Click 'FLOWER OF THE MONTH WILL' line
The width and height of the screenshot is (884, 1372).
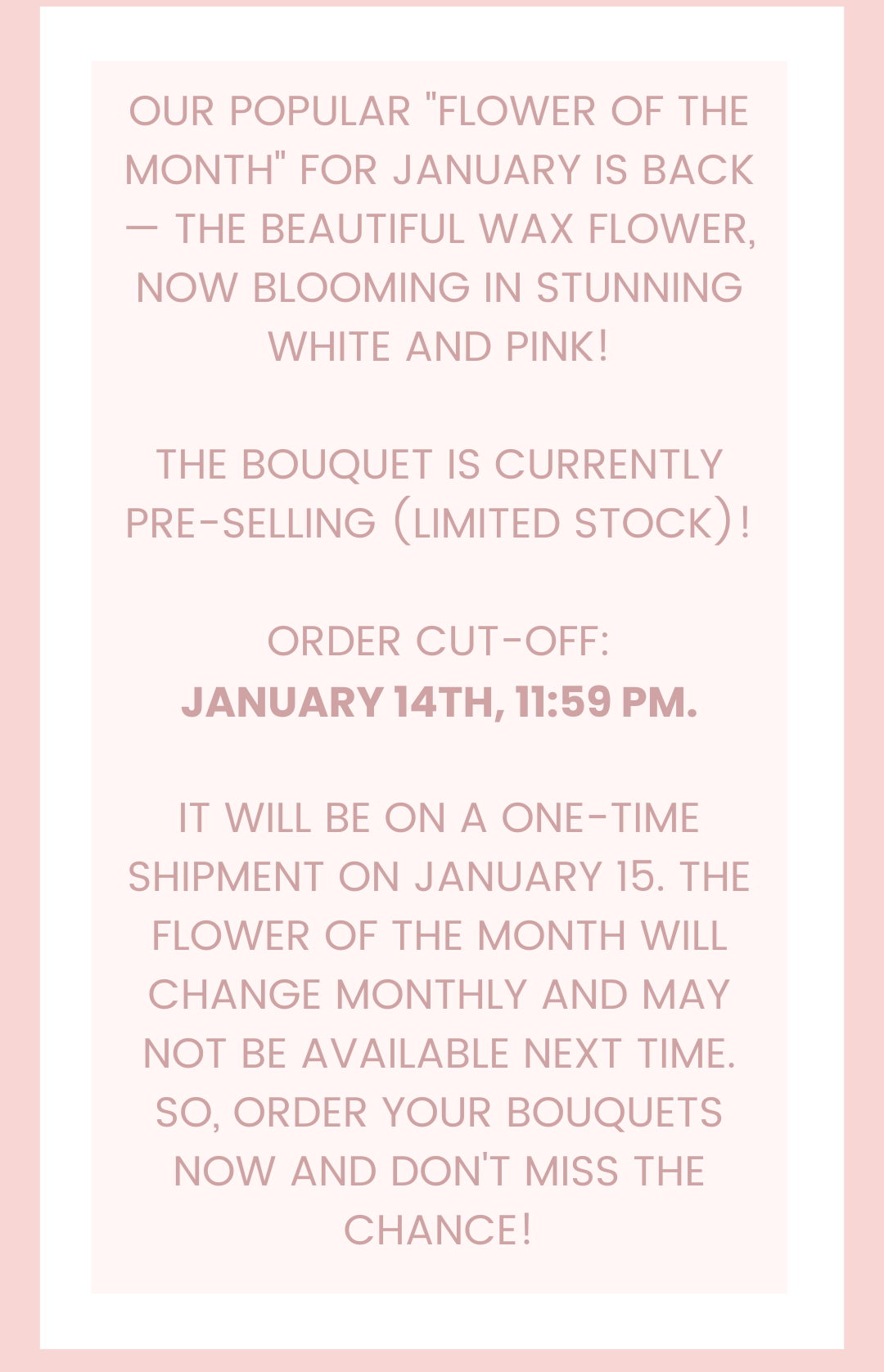tap(439, 936)
